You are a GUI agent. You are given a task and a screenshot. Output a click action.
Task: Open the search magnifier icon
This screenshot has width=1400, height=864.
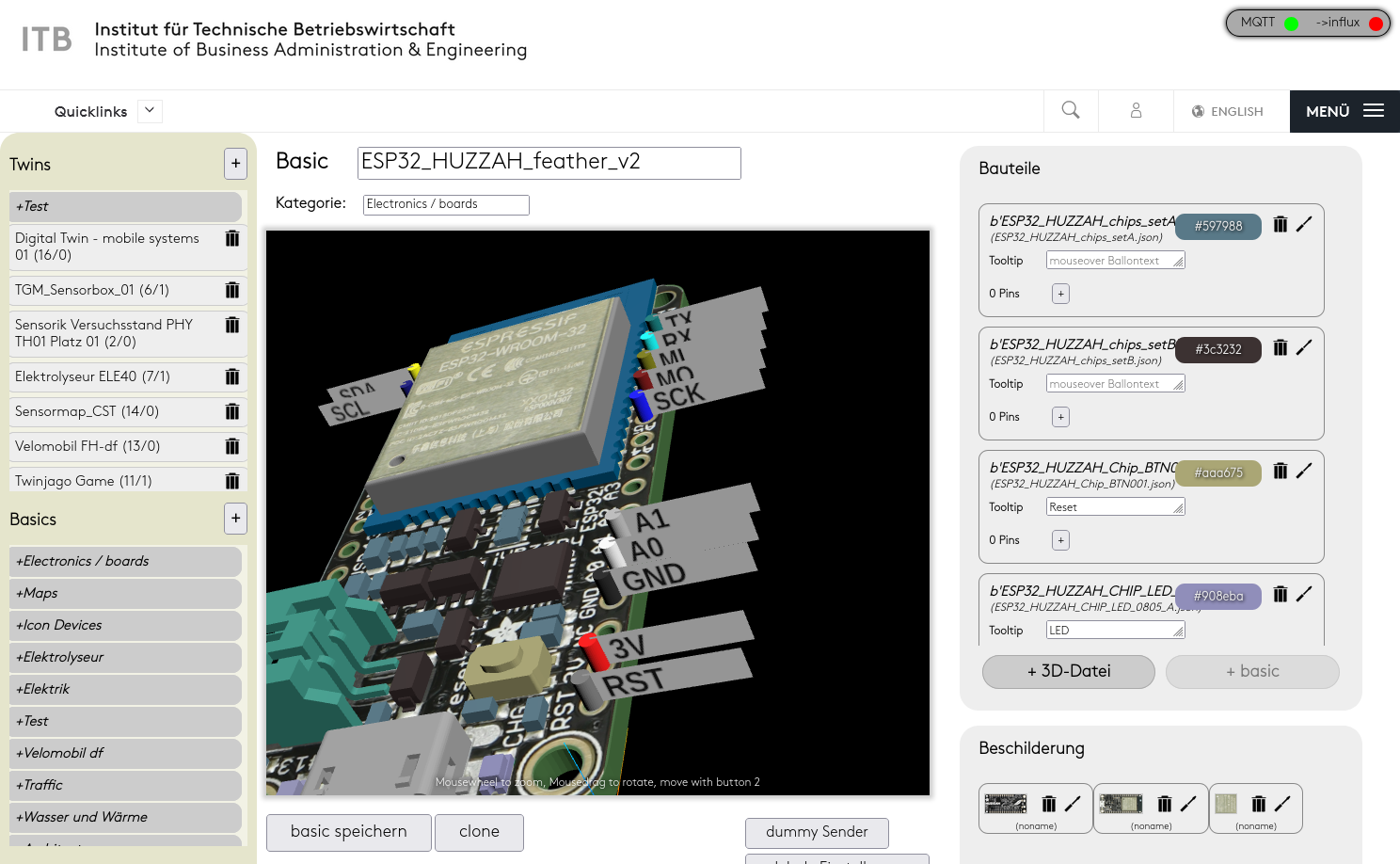(x=1071, y=111)
